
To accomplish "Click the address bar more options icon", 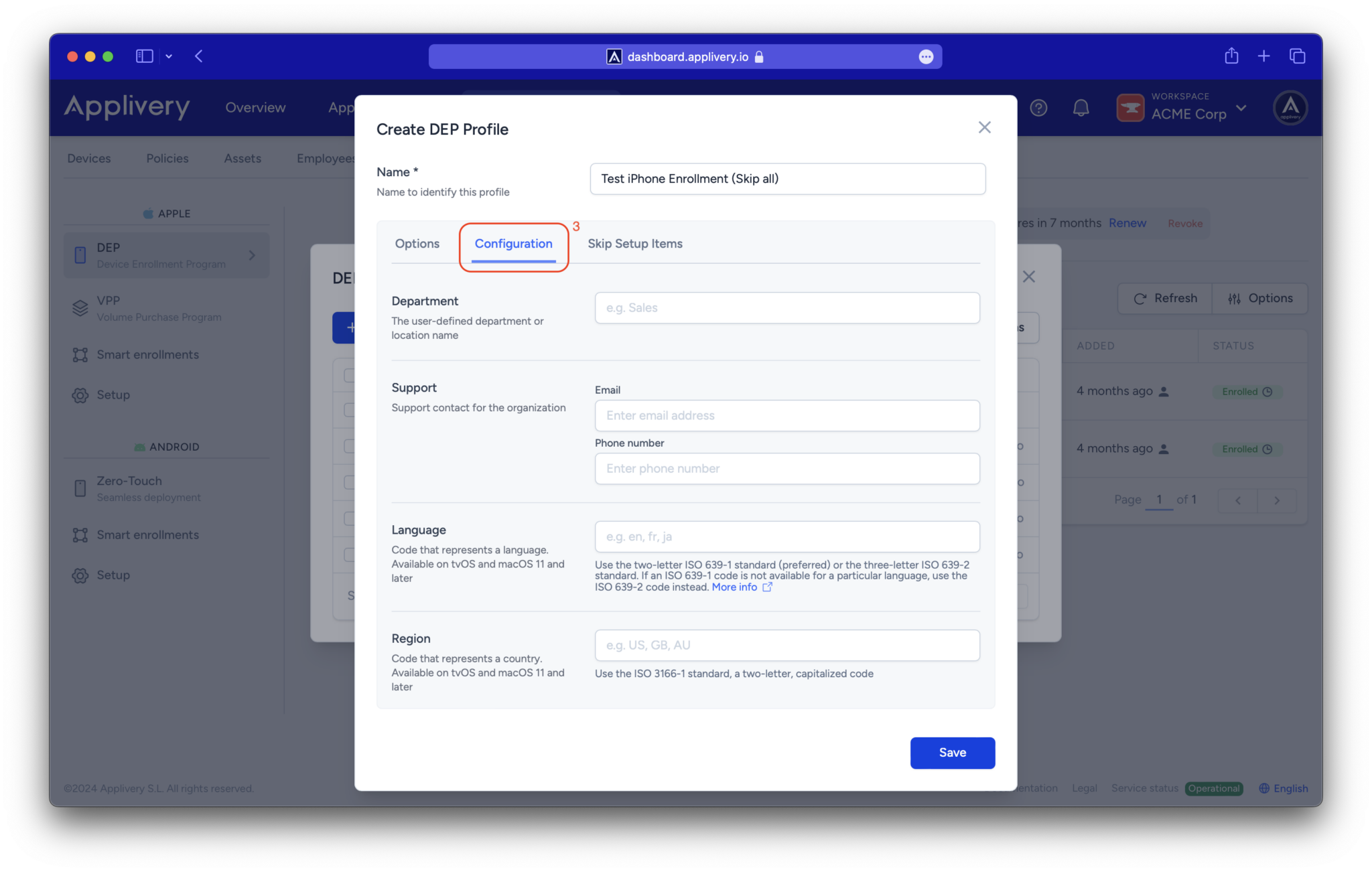I will [x=926, y=57].
